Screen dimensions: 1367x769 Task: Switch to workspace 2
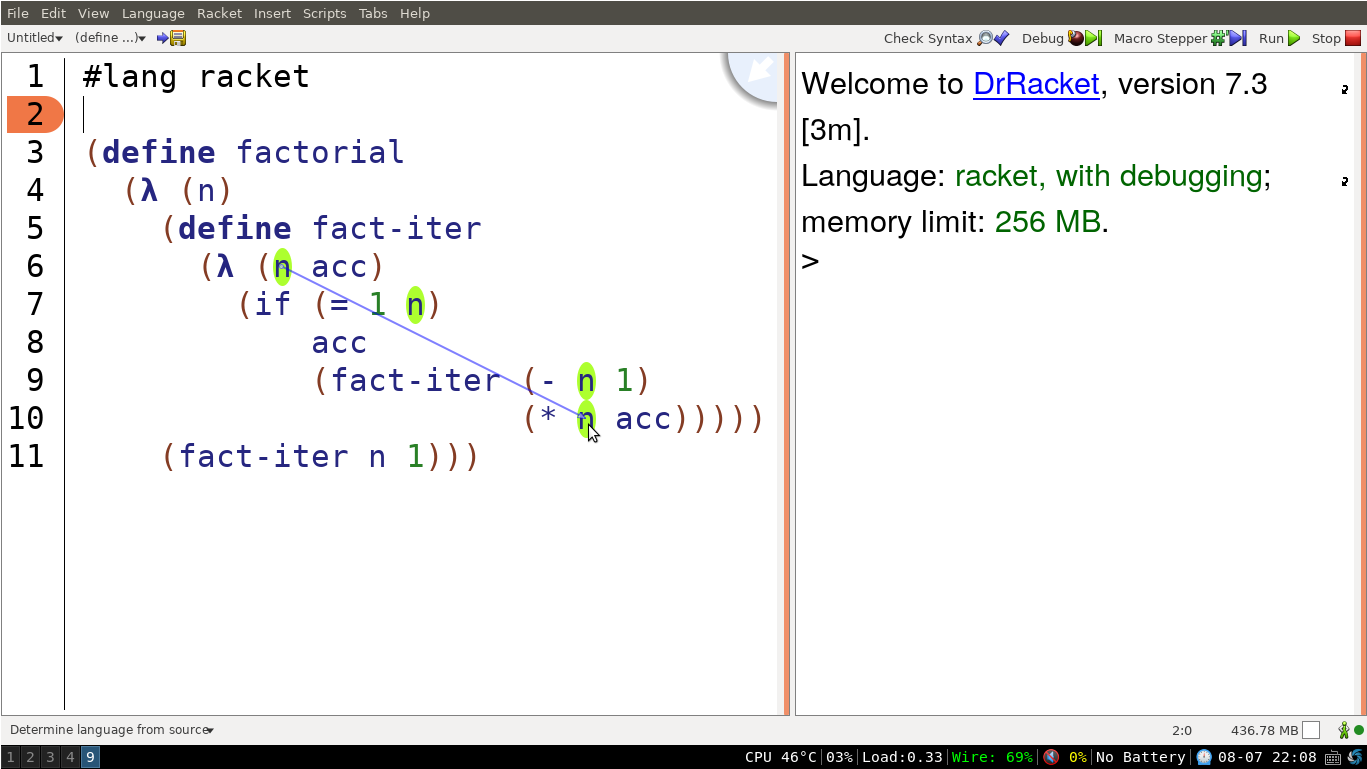pos(30,757)
